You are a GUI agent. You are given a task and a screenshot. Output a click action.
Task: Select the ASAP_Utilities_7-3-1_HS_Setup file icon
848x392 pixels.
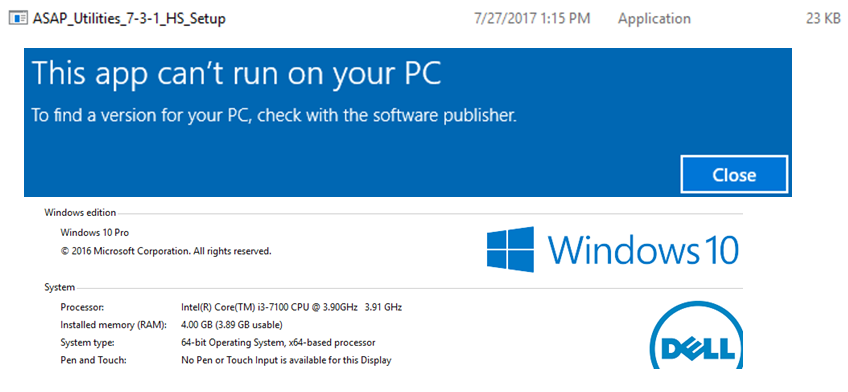tap(20, 19)
